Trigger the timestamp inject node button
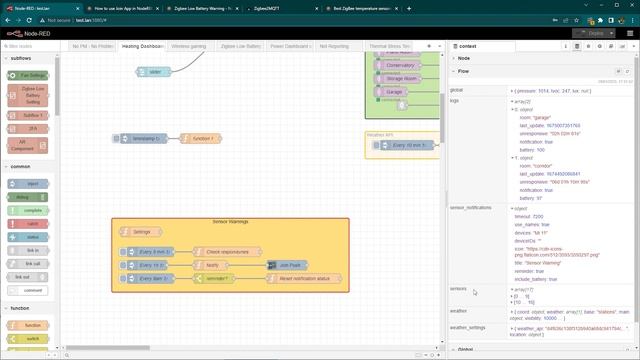 point(116,139)
